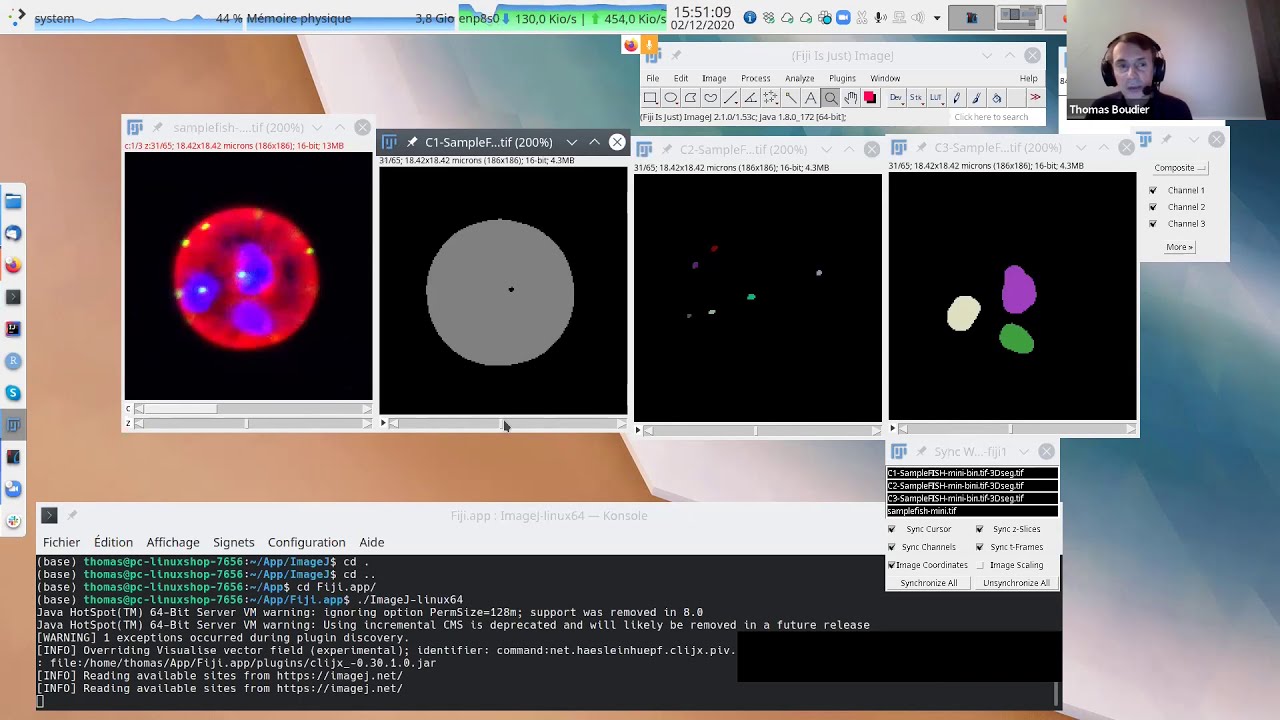Open the Édition menu in Konsole
The width and height of the screenshot is (1280, 720).
(x=113, y=542)
